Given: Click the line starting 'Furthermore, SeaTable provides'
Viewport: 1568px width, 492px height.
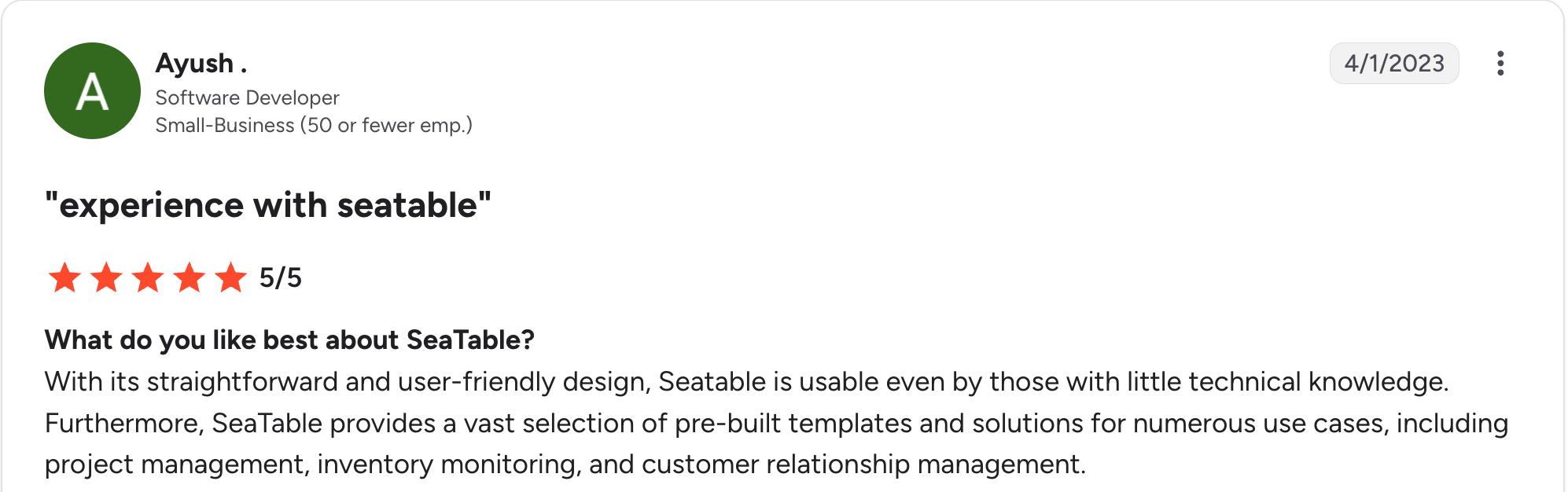Looking at the screenshot, I should tap(776, 423).
